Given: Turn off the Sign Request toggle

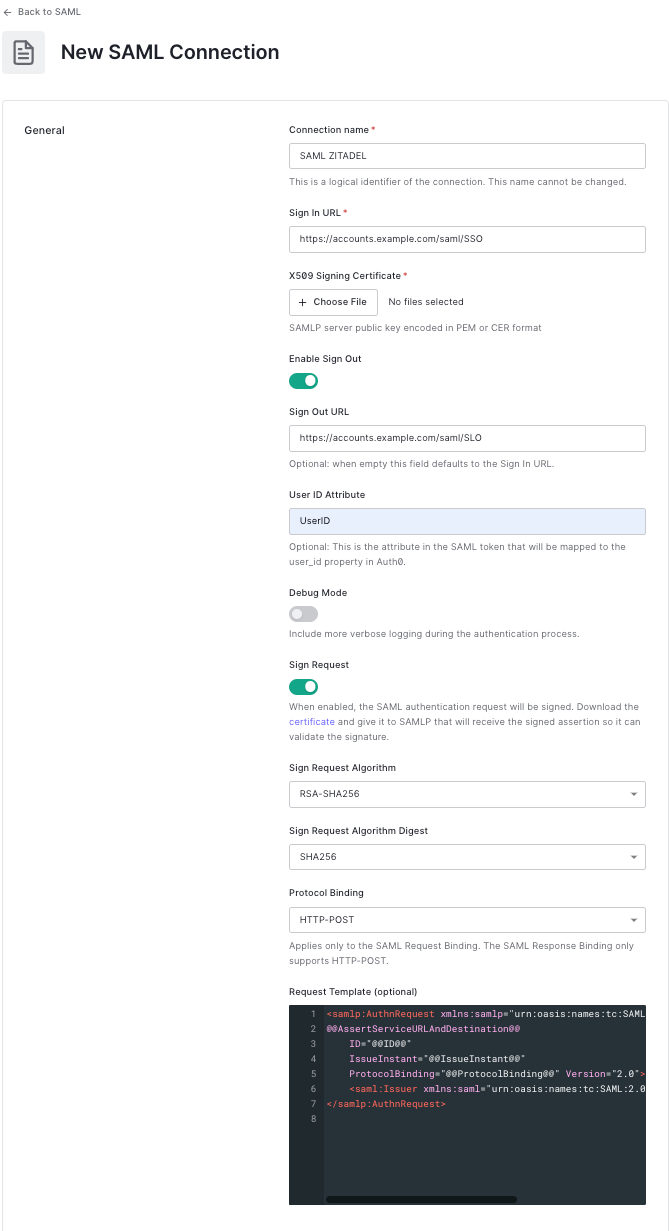Looking at the screenshot, I should coord(303,687).
